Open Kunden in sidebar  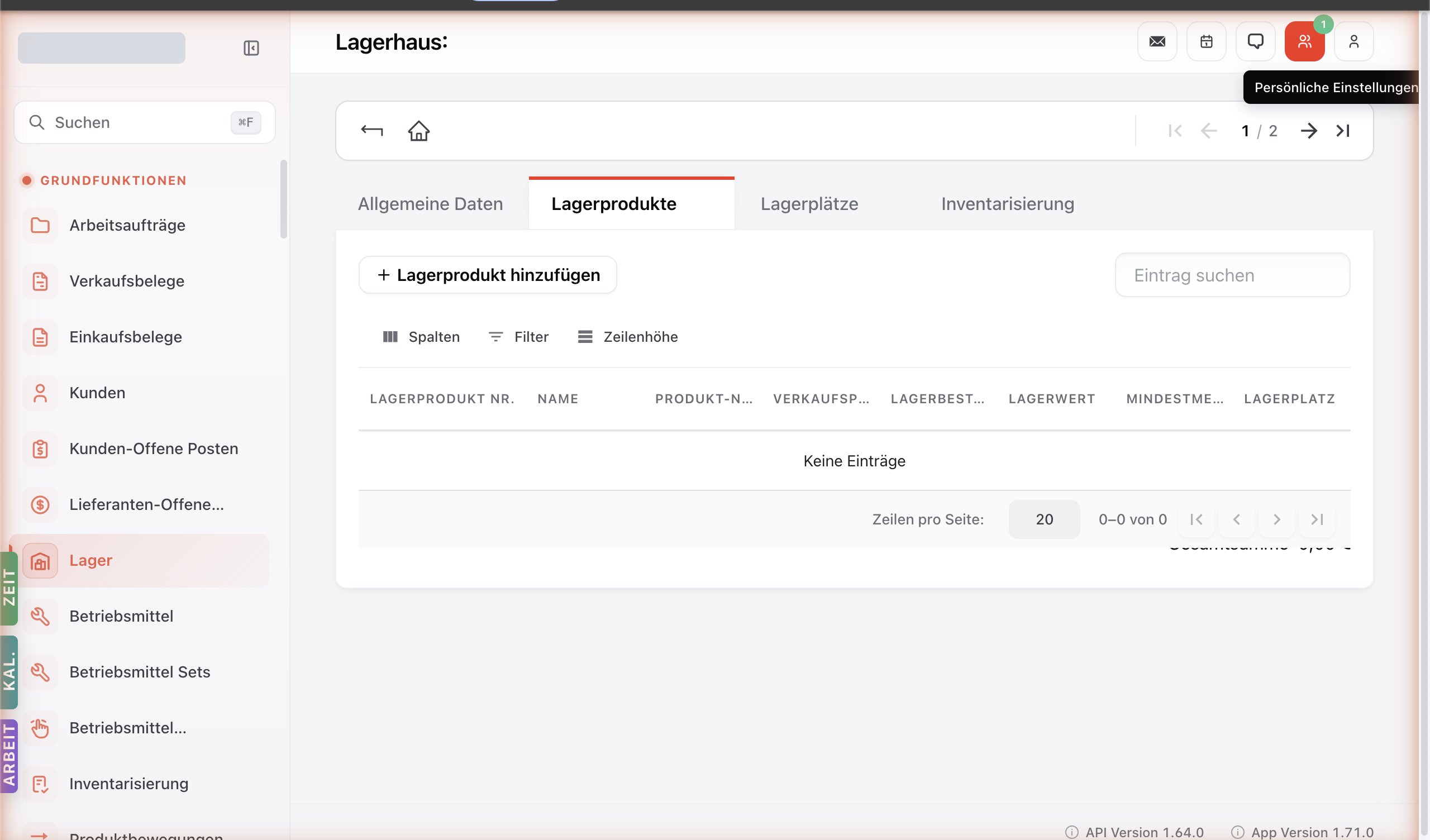(x=139, y=393)
